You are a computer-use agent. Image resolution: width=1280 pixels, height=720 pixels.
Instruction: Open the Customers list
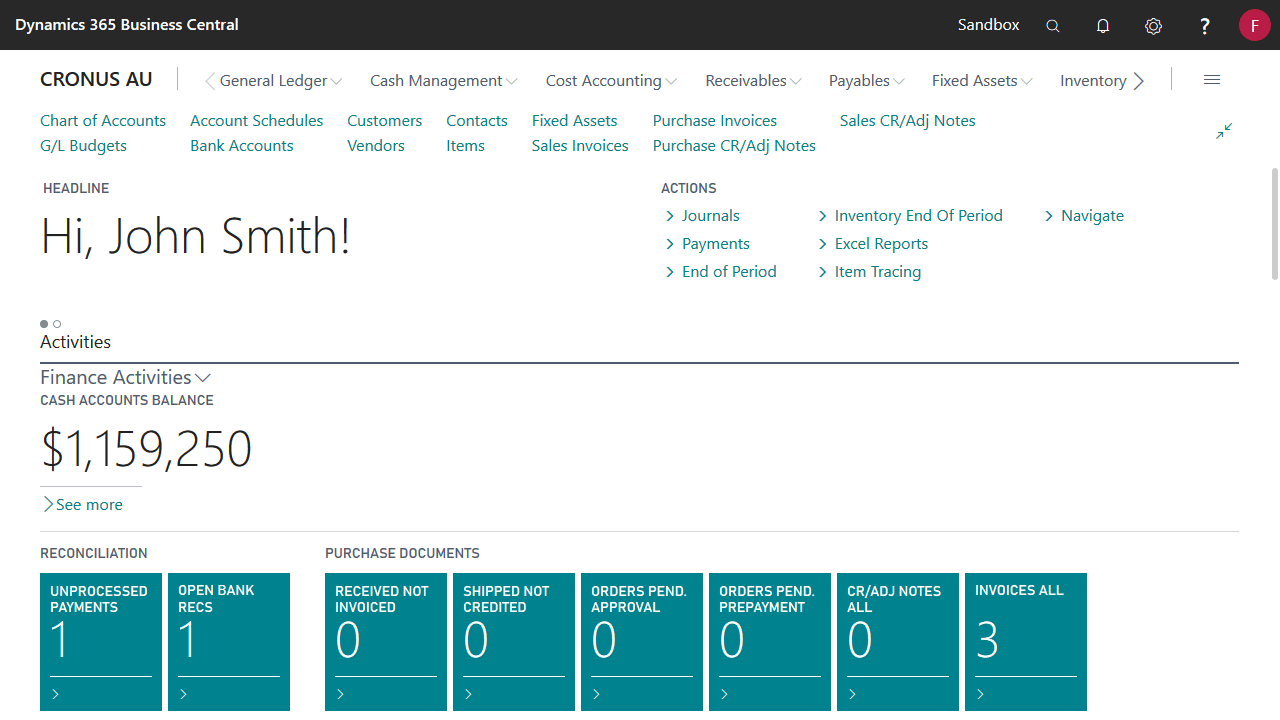coord(384,121)
